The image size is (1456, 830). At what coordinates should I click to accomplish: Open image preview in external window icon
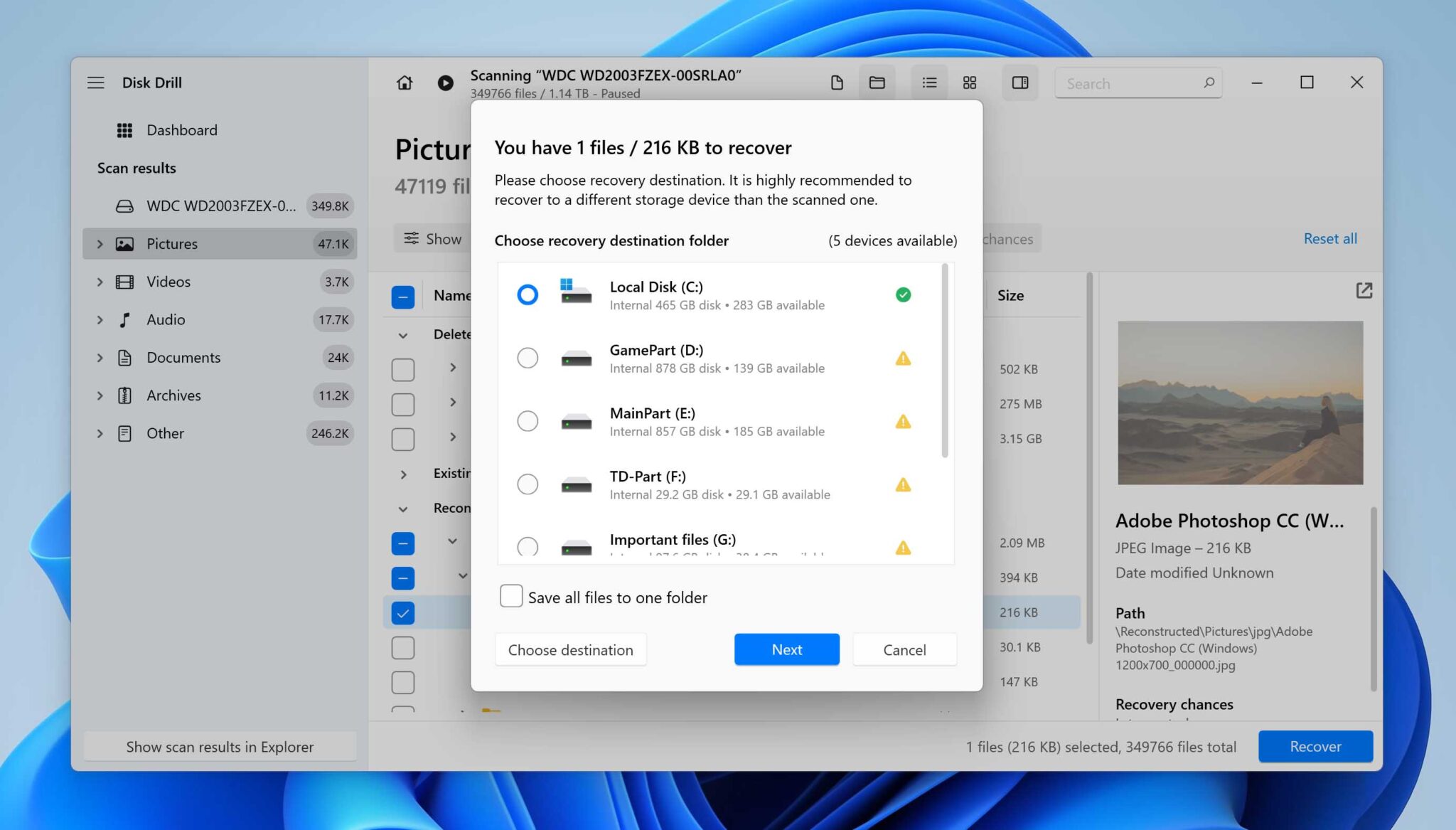(x=1364, y=291)
